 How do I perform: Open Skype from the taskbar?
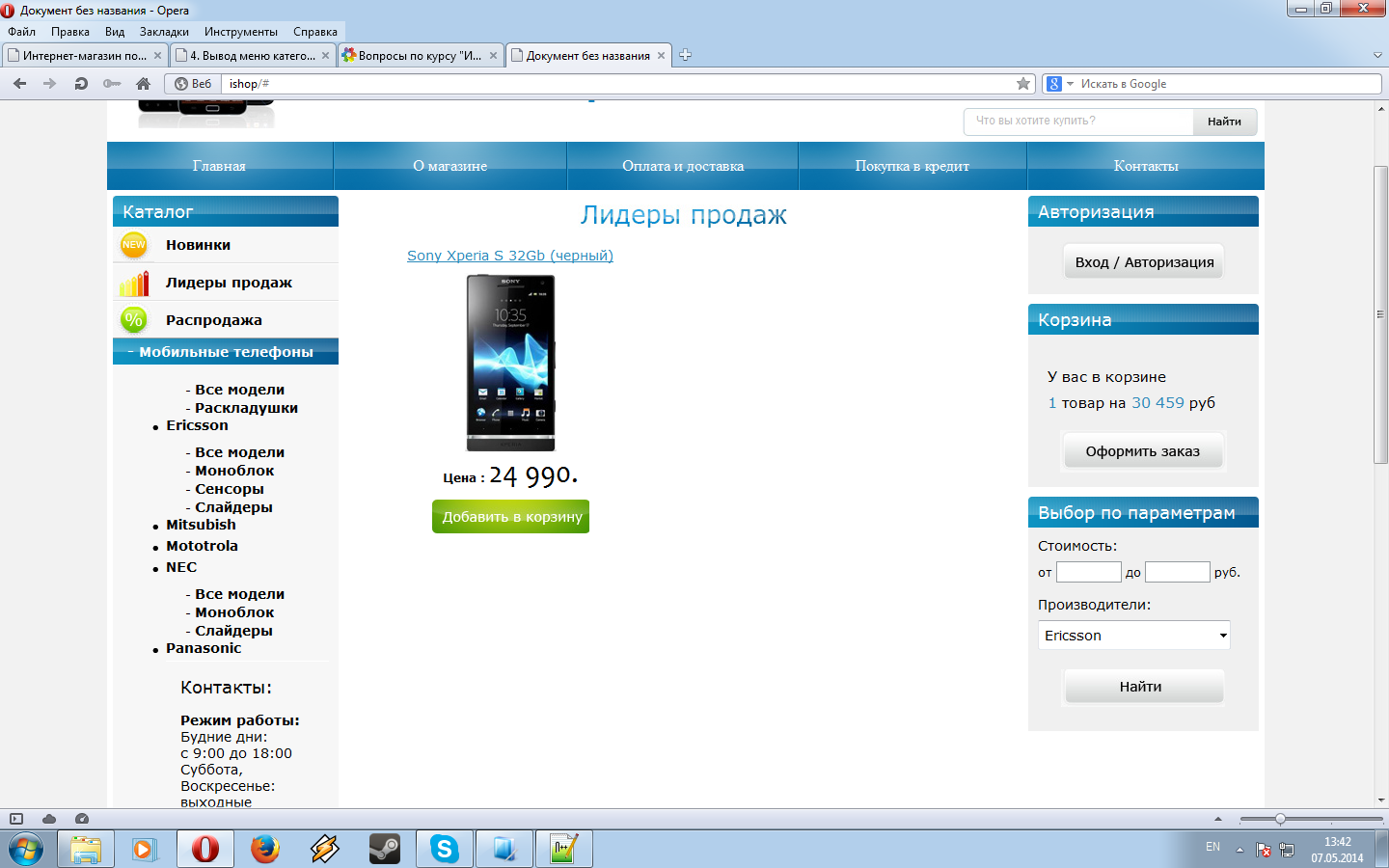[x=445, y=849]
